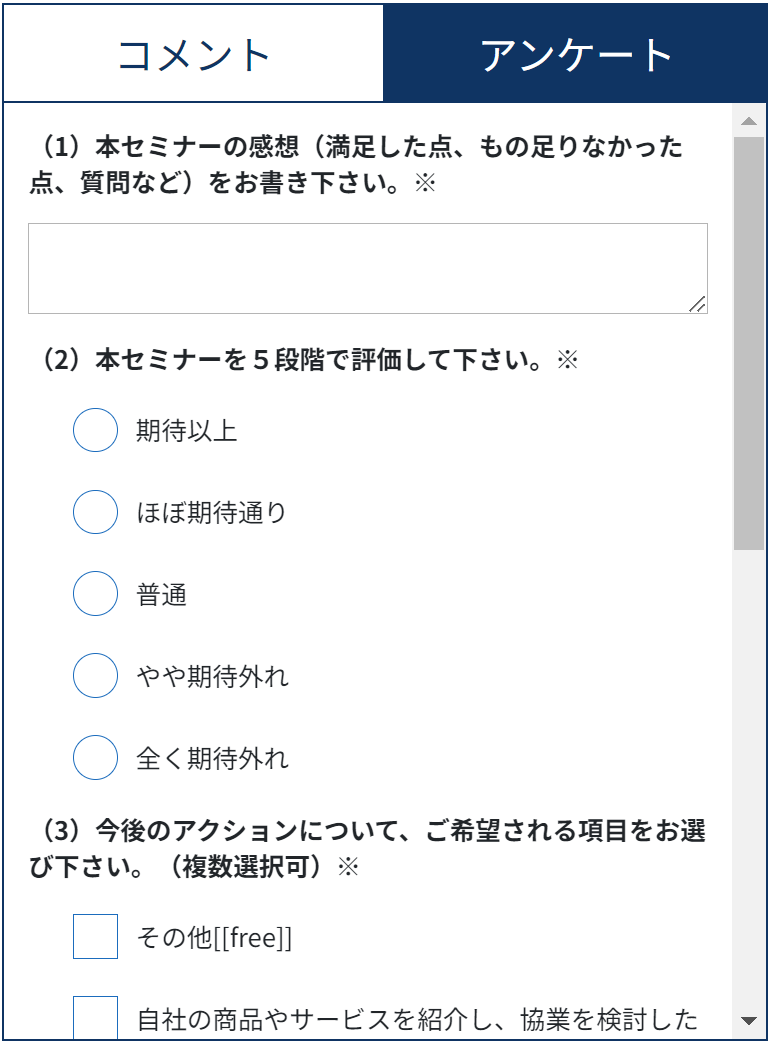Click the vertical scrollbar thumb
772x1044 pixels.
748,342
